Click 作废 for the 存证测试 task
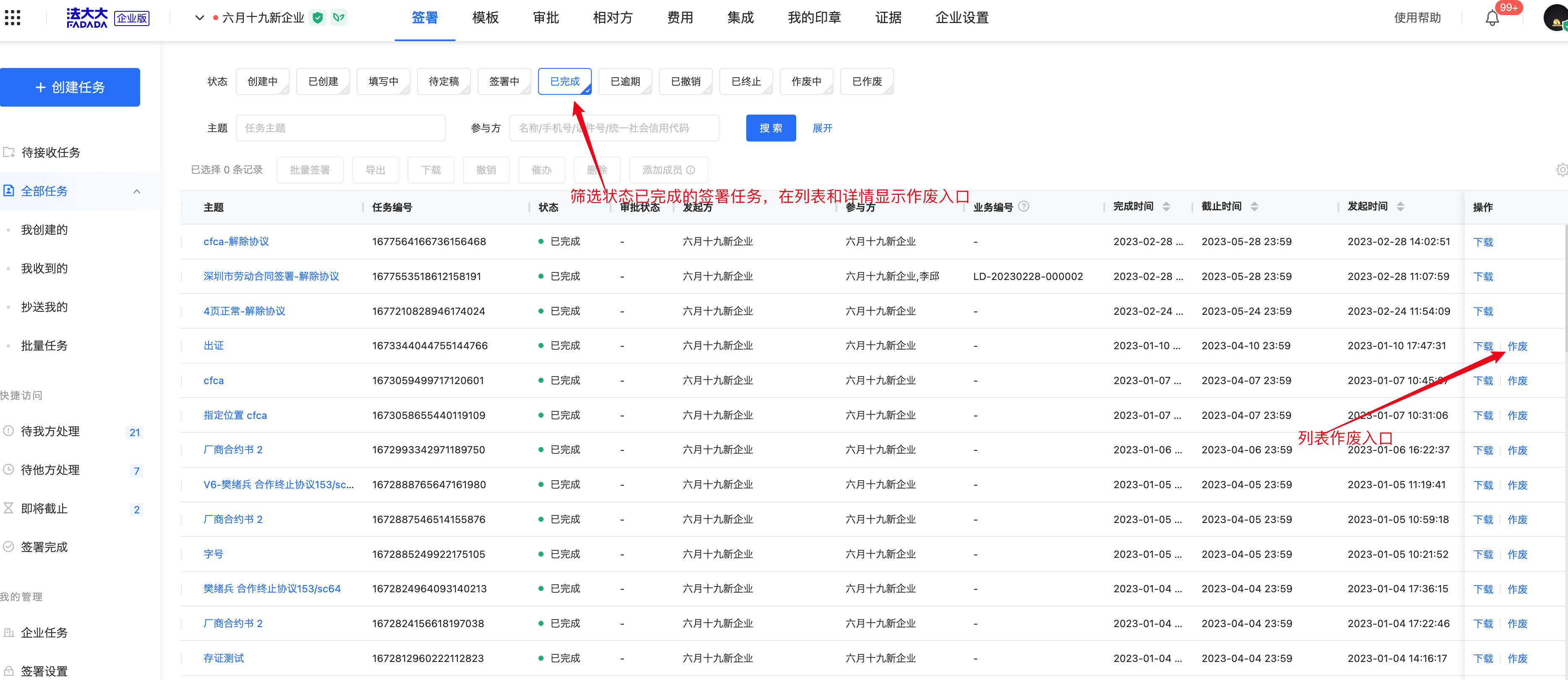This screenshot has height=680, width=1568. [1517, 658]
